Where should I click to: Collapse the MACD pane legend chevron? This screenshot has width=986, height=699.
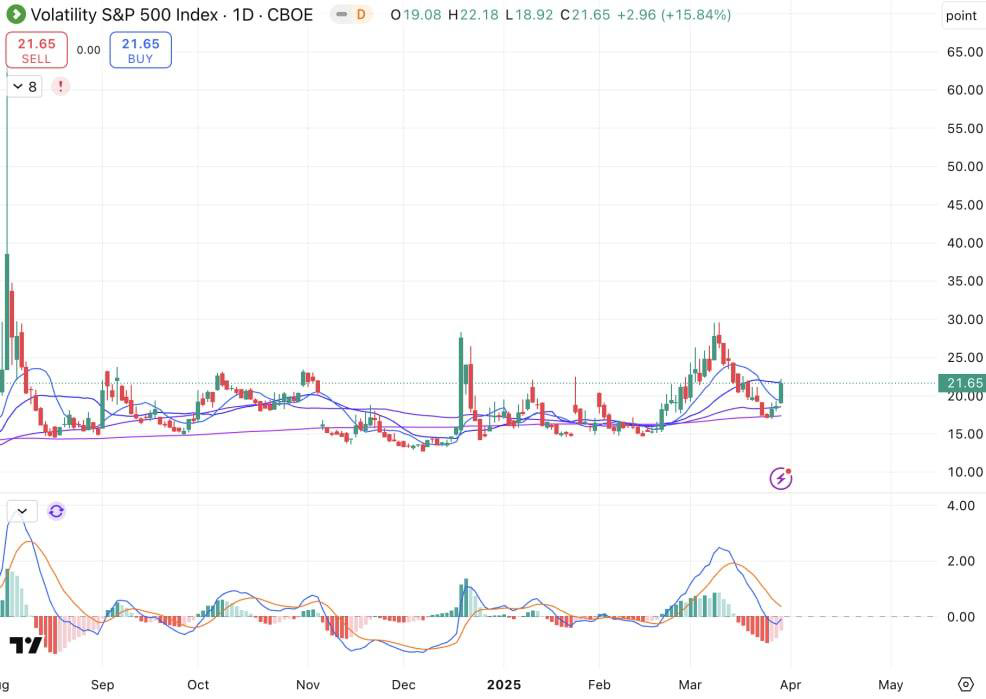(22, 511)
